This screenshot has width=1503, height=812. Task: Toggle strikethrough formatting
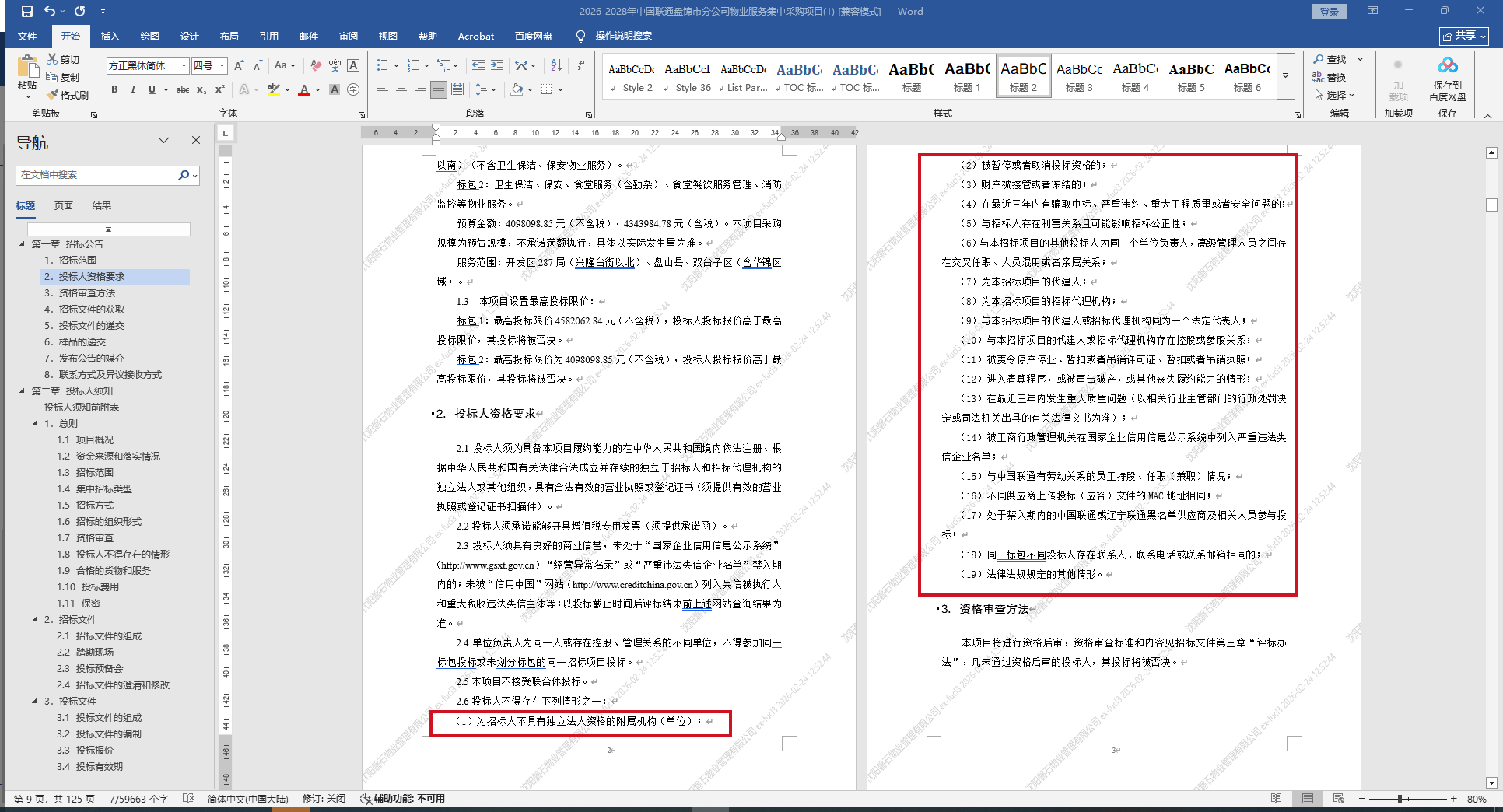(x=183, y=89)
